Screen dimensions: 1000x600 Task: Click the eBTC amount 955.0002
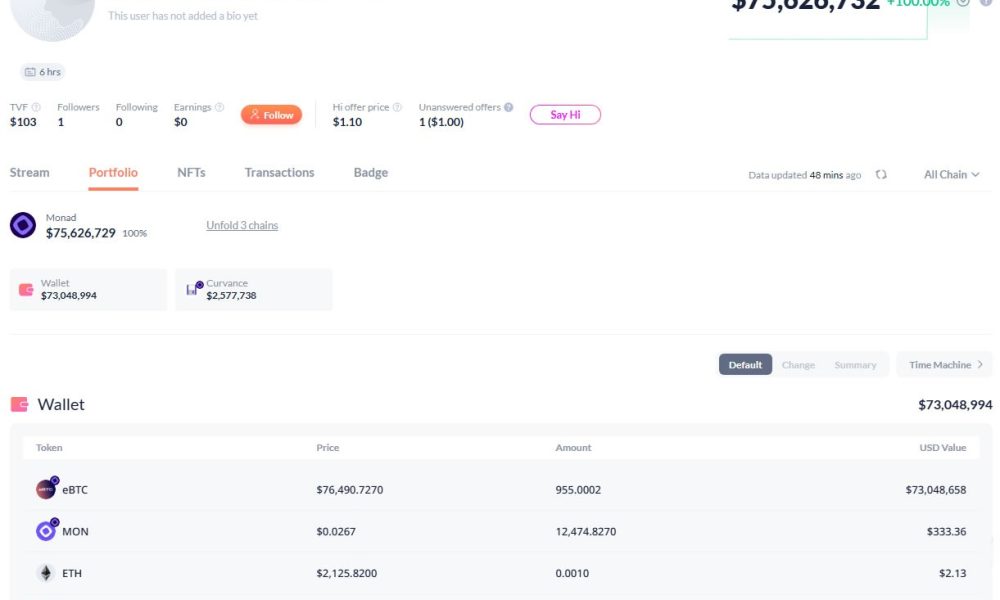click(x=578, y=490)
